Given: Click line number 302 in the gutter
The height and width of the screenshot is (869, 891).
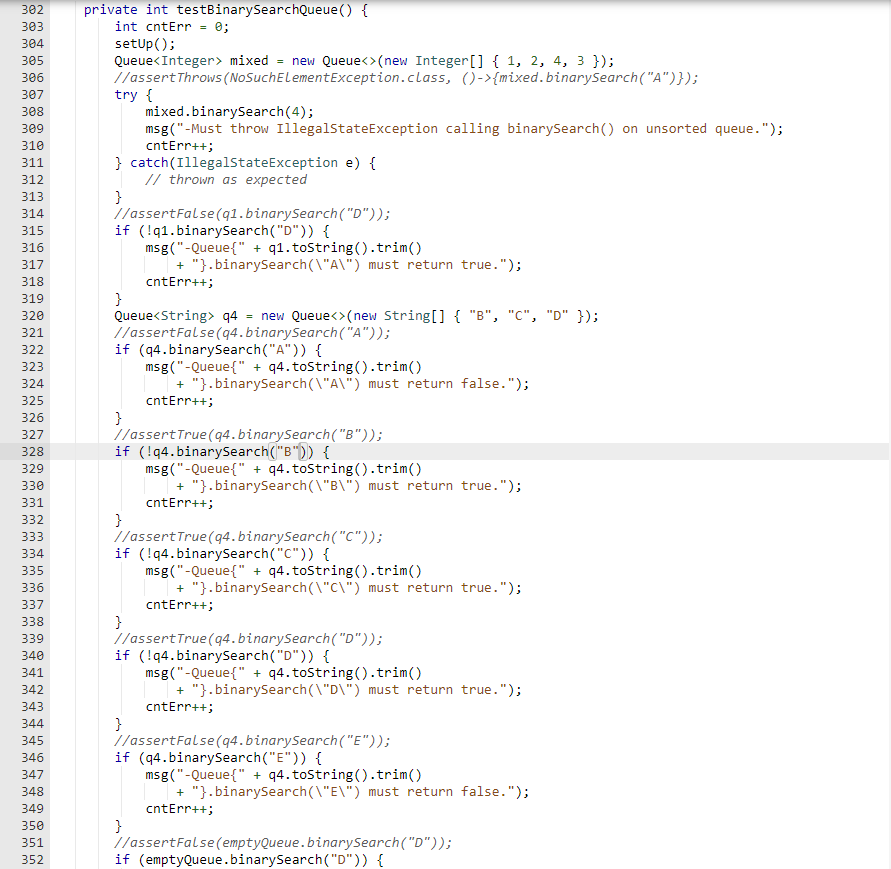Looking at the screenshot, I should (32, 9).
